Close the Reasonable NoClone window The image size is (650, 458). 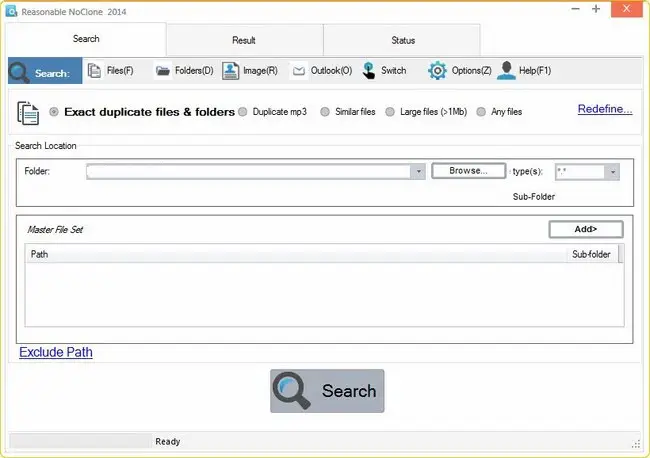click(626, 9)
